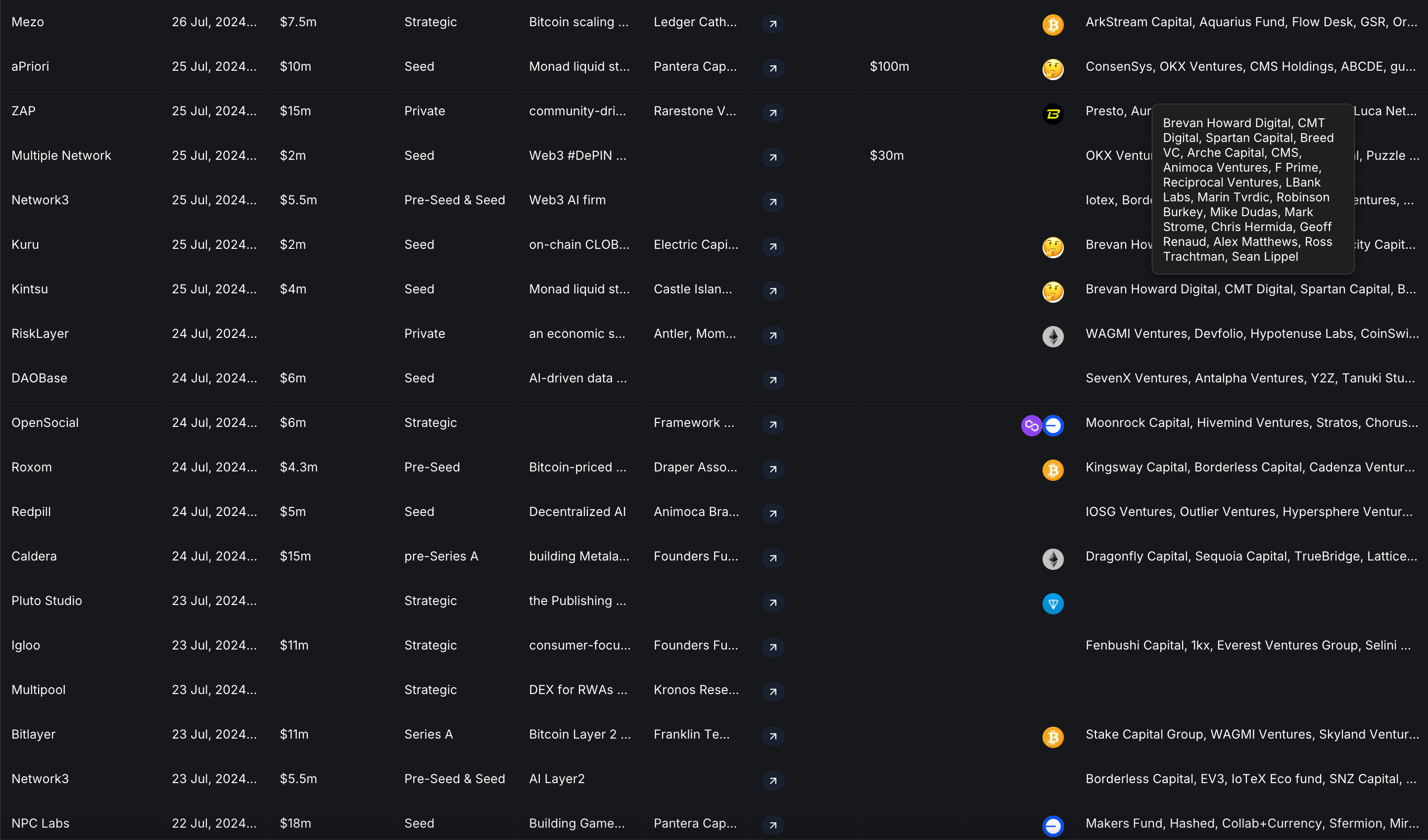Click the $100m valuation for aPriori
The height and width of the screenshot is (840, 1428).
point(889,66)
